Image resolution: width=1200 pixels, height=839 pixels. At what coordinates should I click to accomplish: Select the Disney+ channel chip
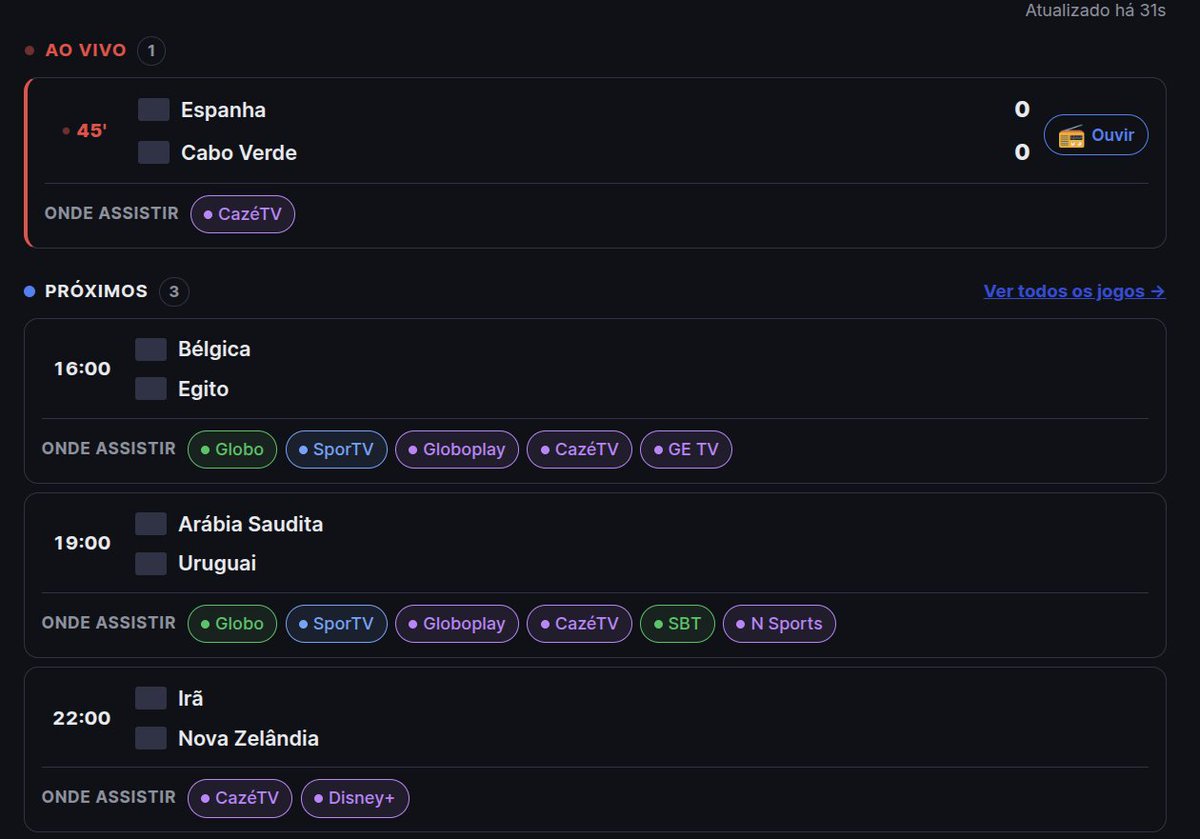click(x=355, y=799)
